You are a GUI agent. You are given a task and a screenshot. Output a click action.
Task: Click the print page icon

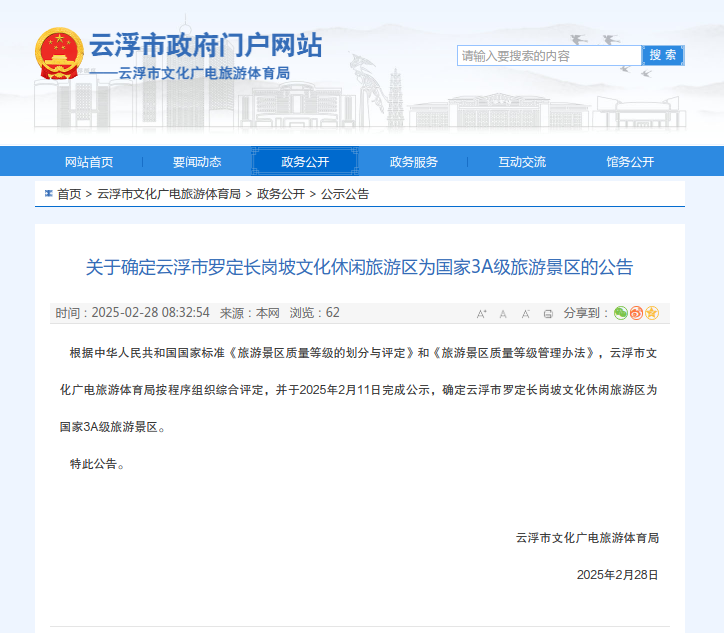(548, 314)
